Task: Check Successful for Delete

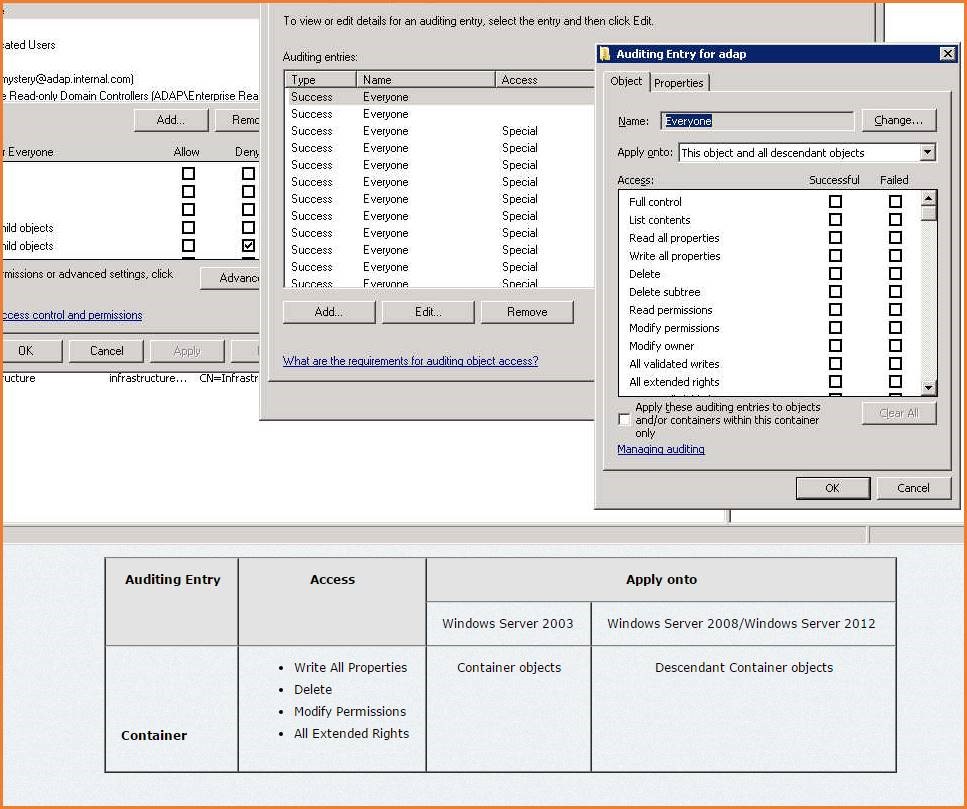Action: [x=835, y=273]
